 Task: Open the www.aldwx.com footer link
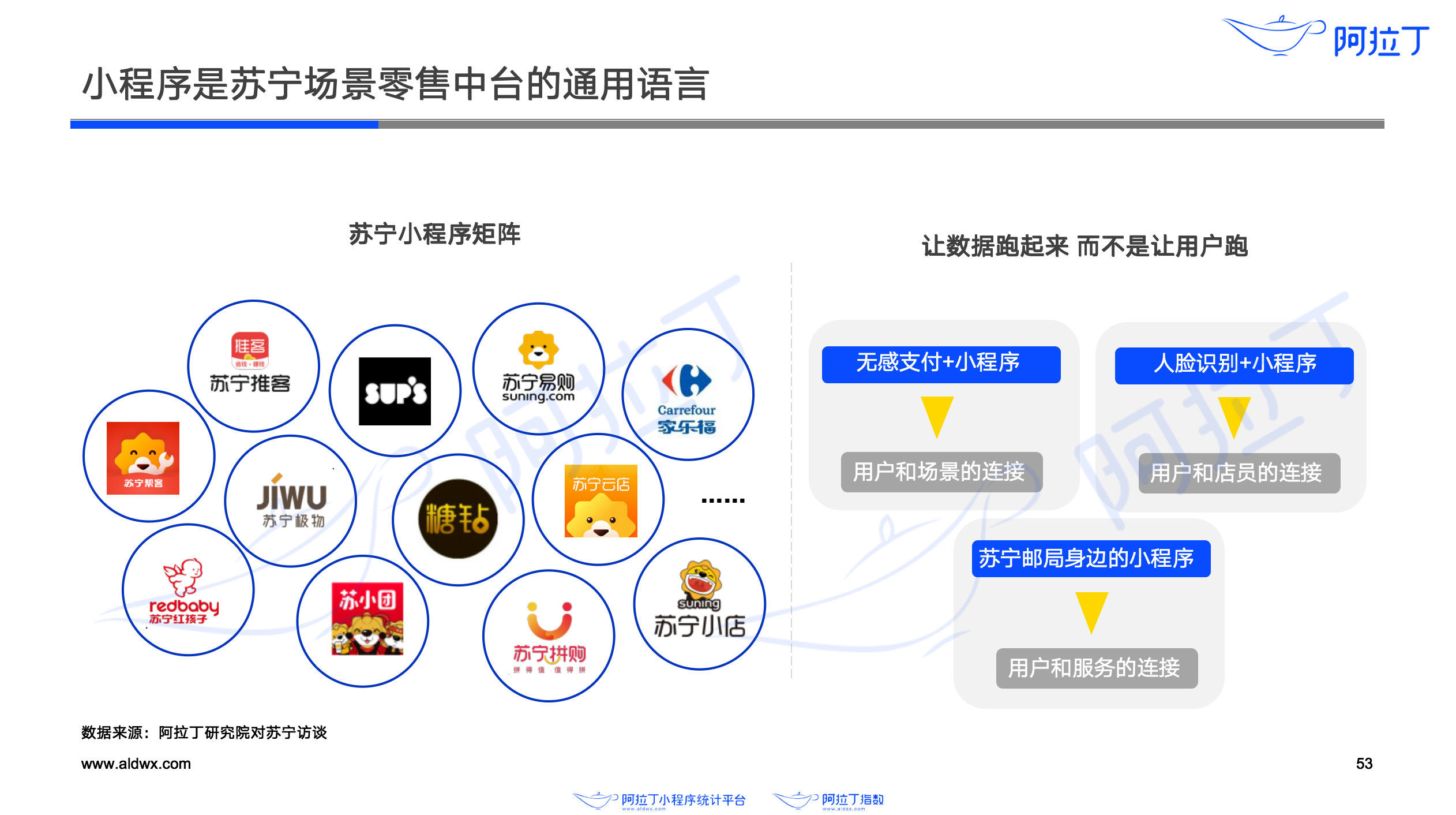(x=136, y=764)
